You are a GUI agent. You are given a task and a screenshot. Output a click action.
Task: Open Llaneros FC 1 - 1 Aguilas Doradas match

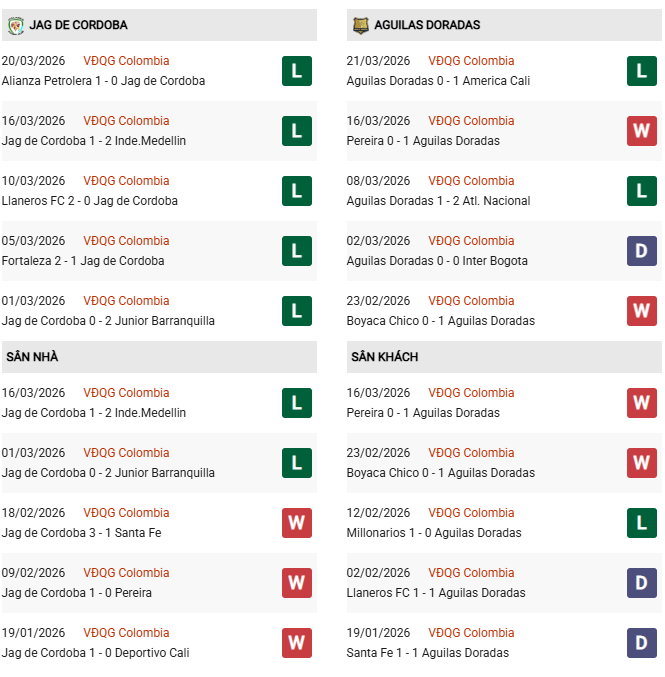436,593
